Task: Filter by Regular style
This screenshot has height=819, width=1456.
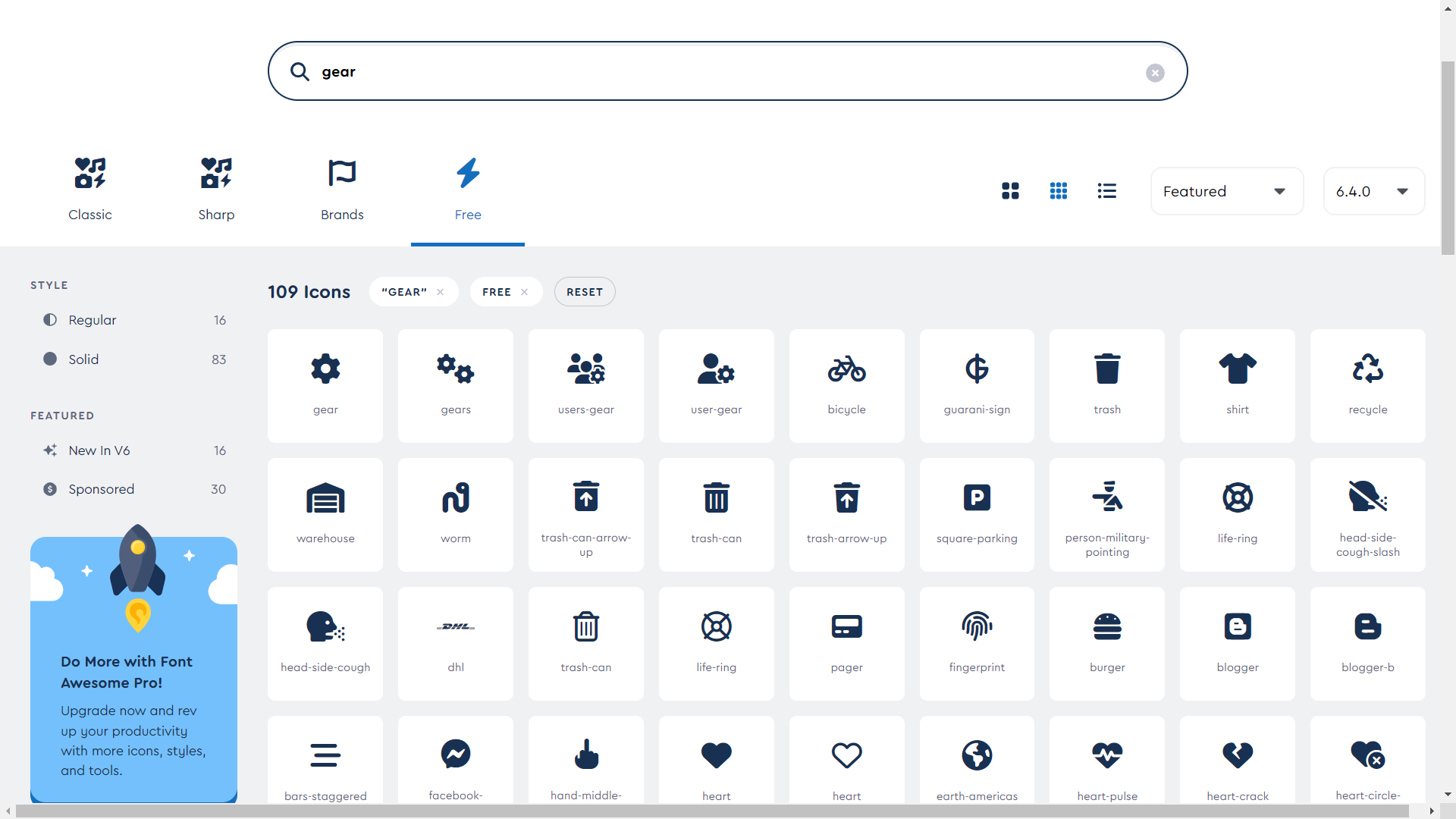Action: (93, 320)
